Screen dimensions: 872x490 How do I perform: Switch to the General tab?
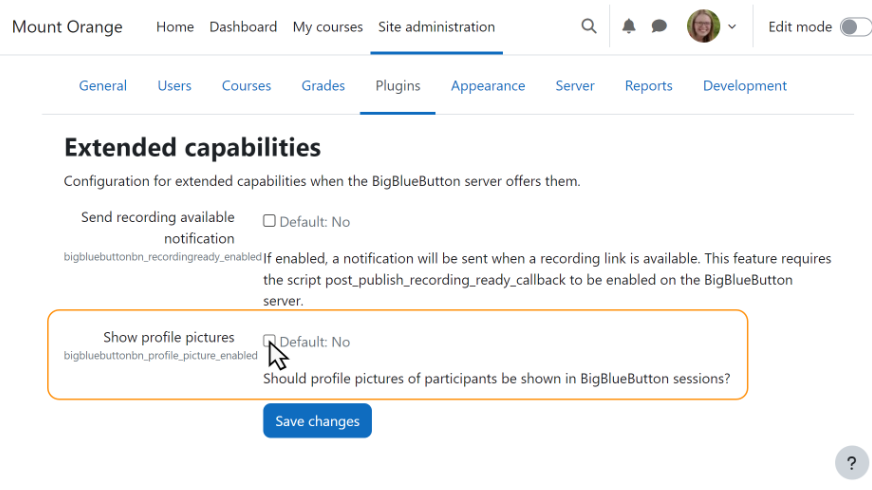pos(103,86)
